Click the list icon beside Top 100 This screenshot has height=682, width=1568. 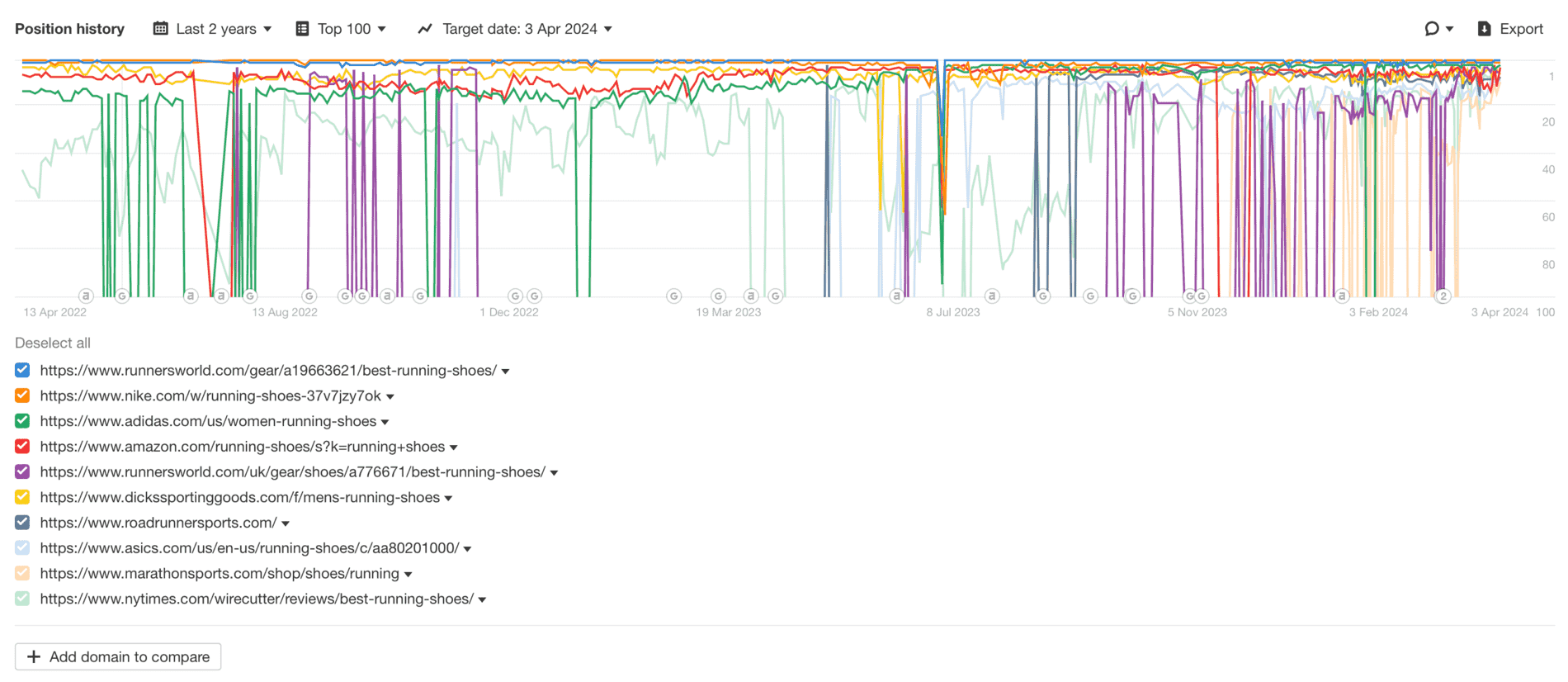click(303, 29)
